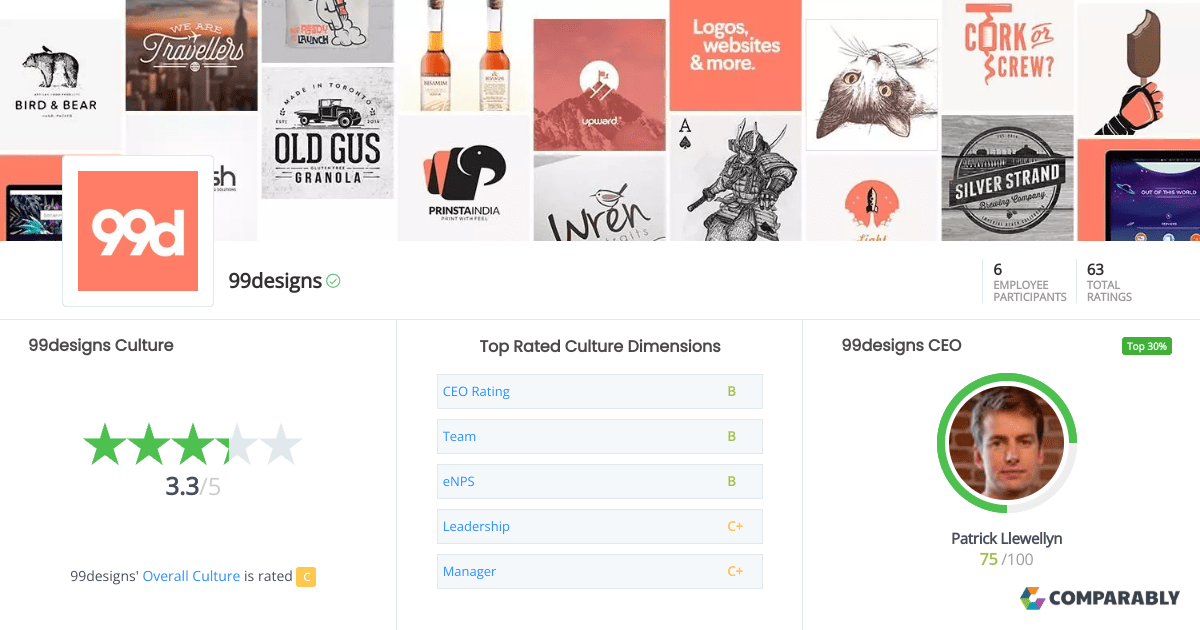The height and width of the screenshot is (630, 1200).
Task: Click the 3.3 star rating bar
Action: coord(192,444)
